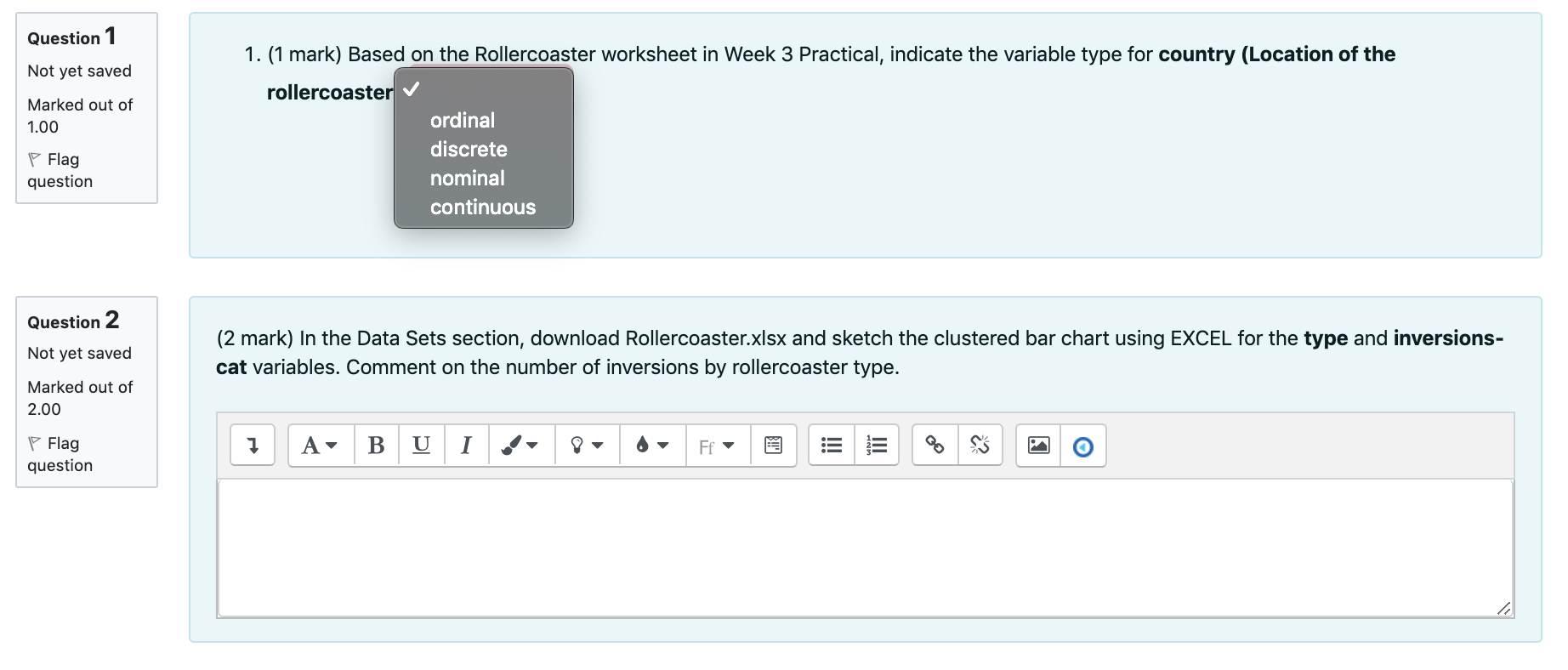Click the clipboard-style toolbar icon
This screenshot has width=1568, height=670.
(774, 446)
